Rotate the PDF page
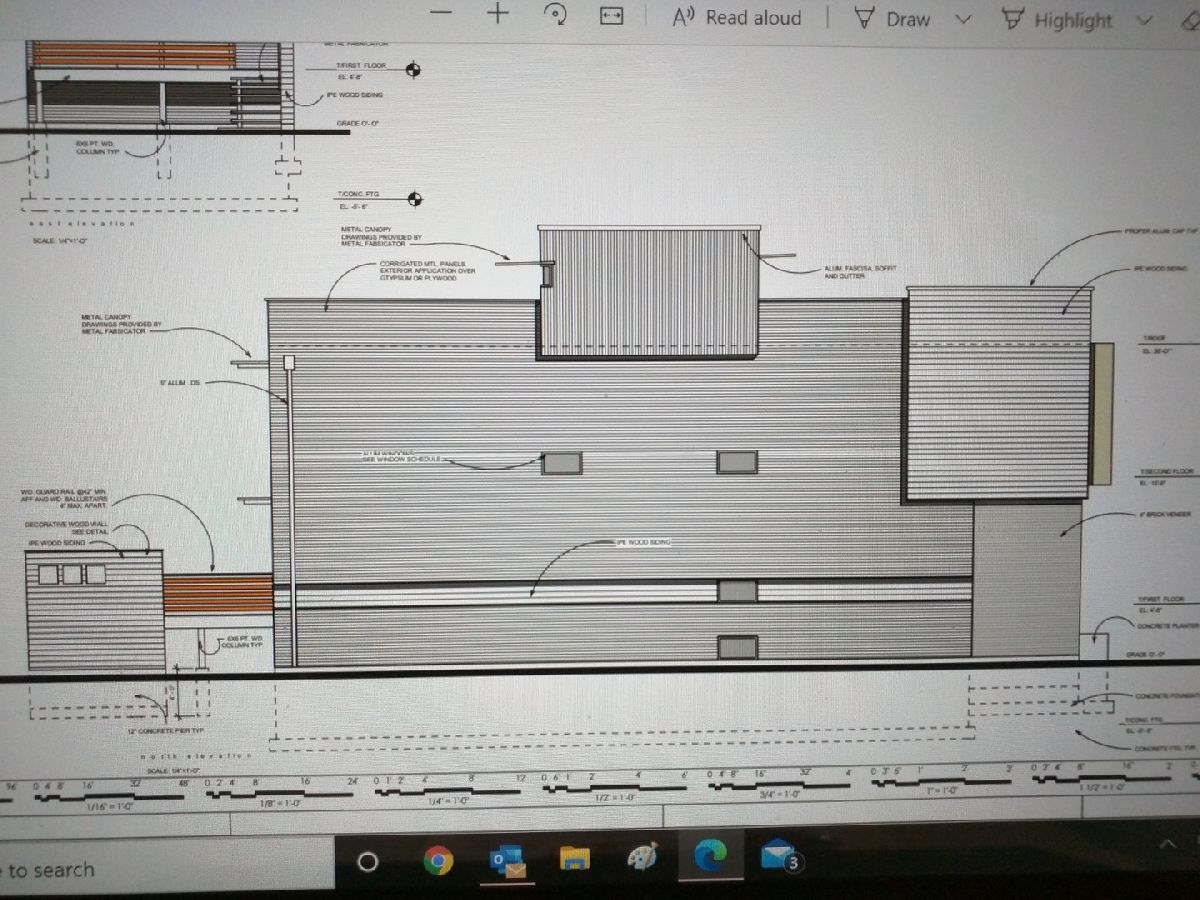Viewport: 1200px width, 900px height. [556, 14]
